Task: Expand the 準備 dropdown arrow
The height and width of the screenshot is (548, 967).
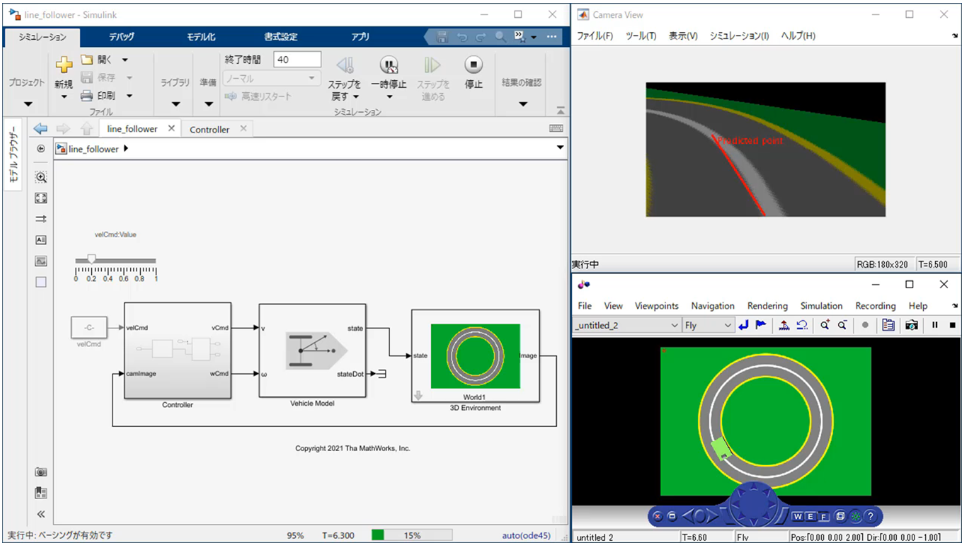Action: tap(208, 104)
